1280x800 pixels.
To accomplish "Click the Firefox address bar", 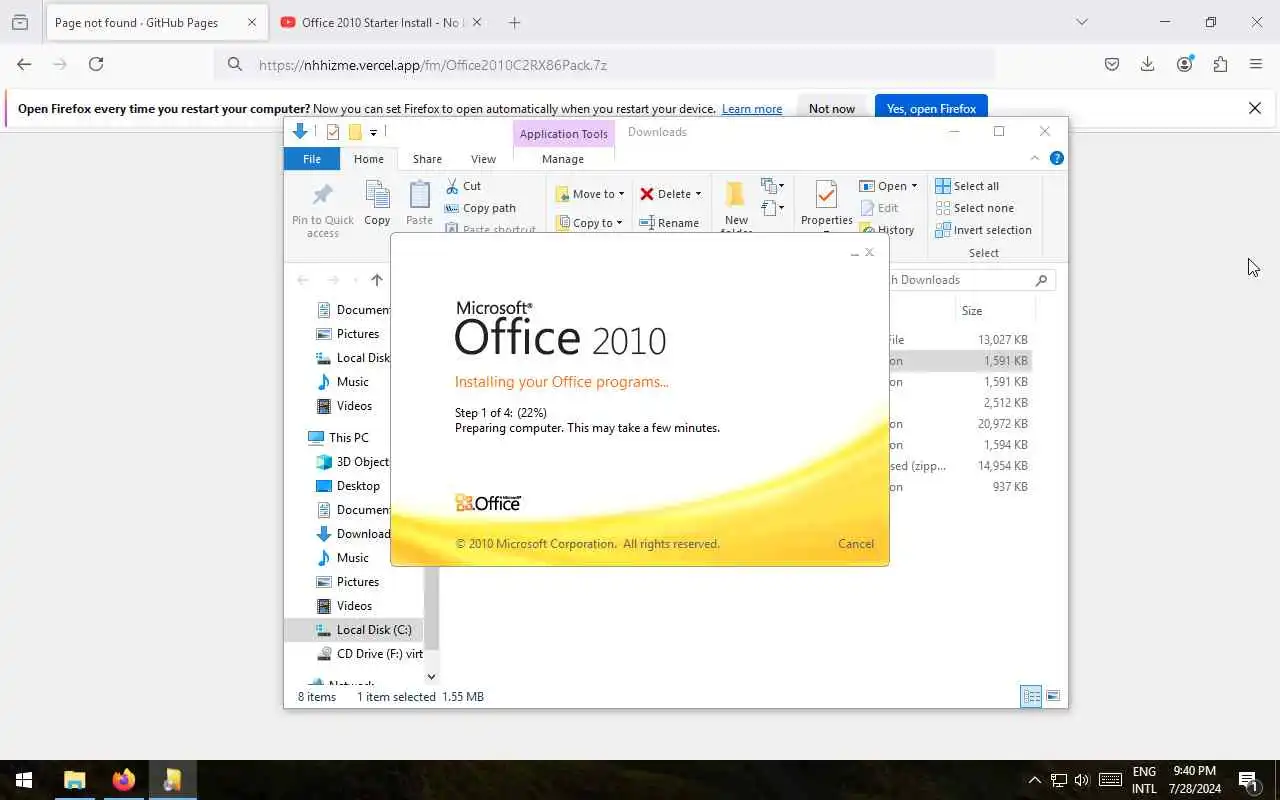I will 604,65.
